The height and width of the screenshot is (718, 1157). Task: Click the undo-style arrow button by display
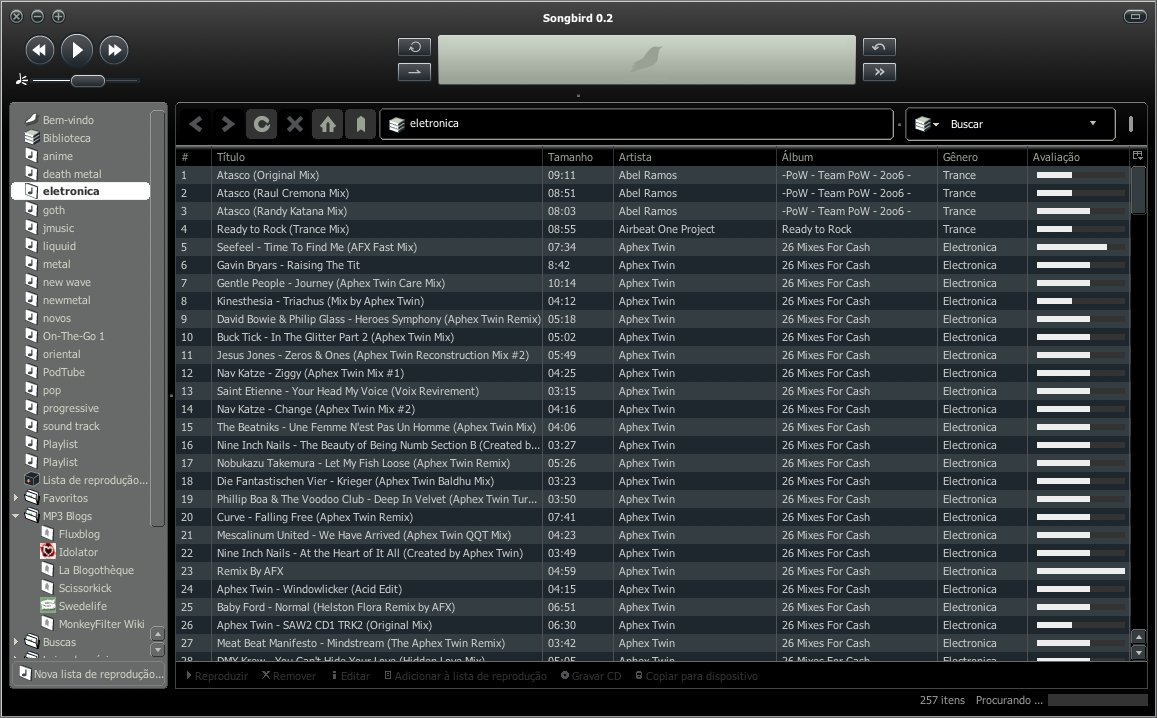tap(879, 46)
